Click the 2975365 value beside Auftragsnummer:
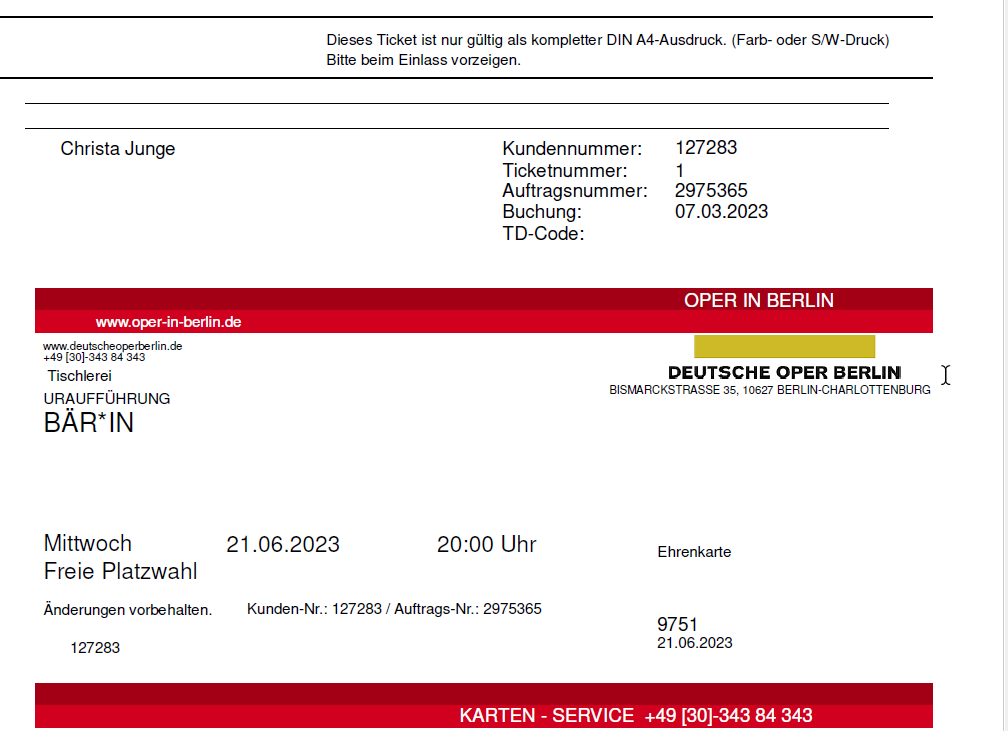The width and height of the screenshot is (1008, 731). tap(711, 190)
